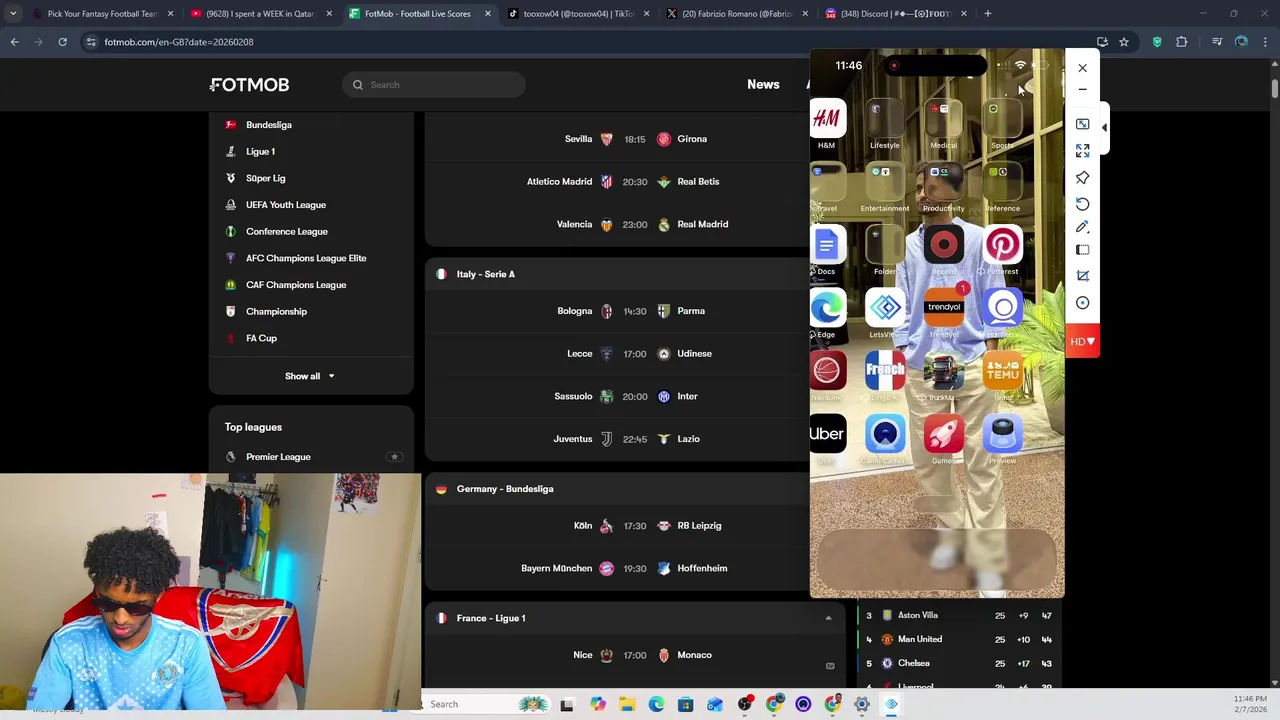This screenshot has width=1280, height=720.
Task: Open Pinterest app on phone screen
Action: click(1002, 245)
